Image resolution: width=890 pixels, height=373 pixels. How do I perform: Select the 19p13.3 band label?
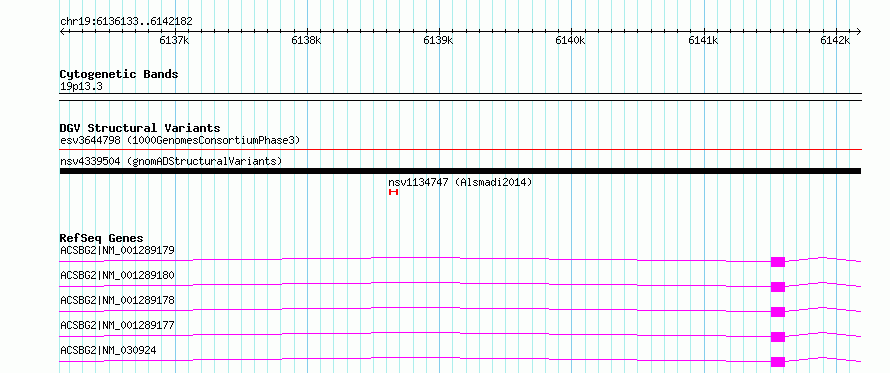pos(81,87)
